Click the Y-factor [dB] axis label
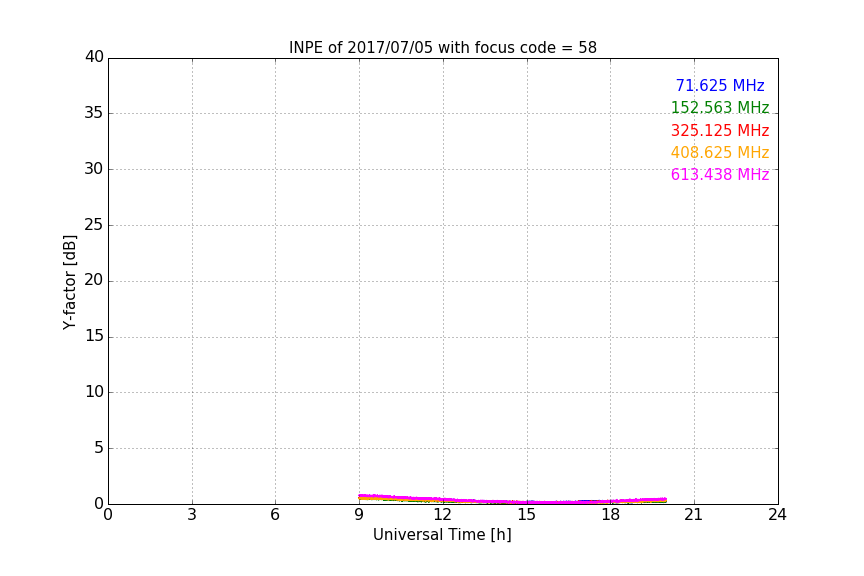 coord(69,282)
